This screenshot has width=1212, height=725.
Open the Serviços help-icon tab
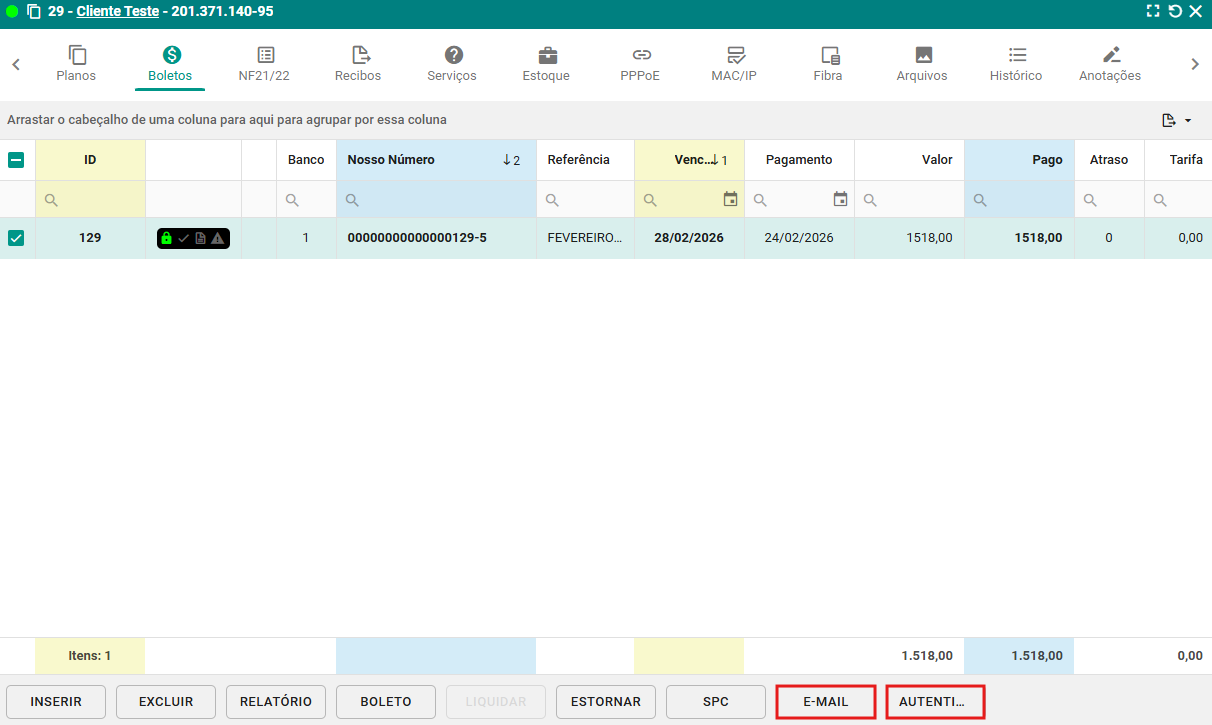453,56
